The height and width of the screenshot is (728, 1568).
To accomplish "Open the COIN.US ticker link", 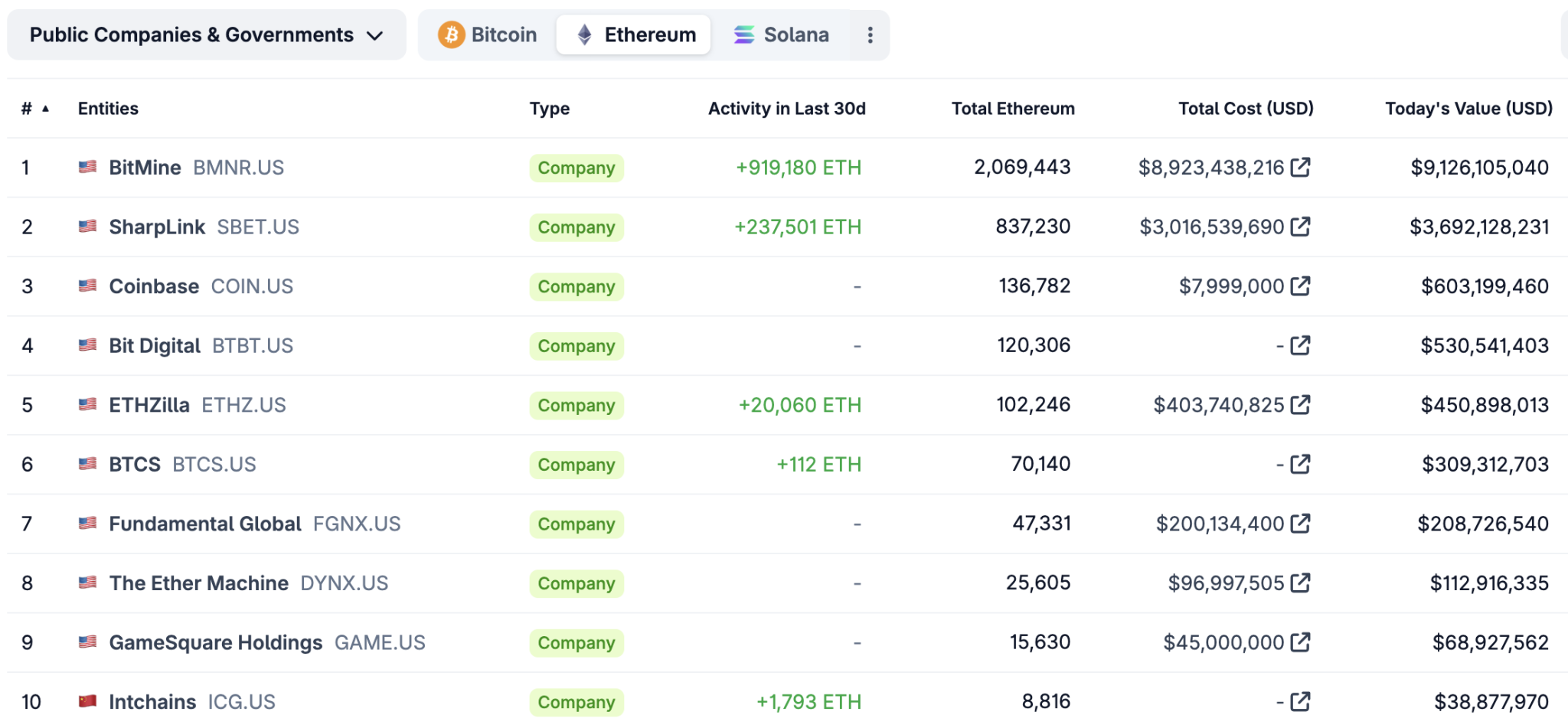I will [251, 286].
